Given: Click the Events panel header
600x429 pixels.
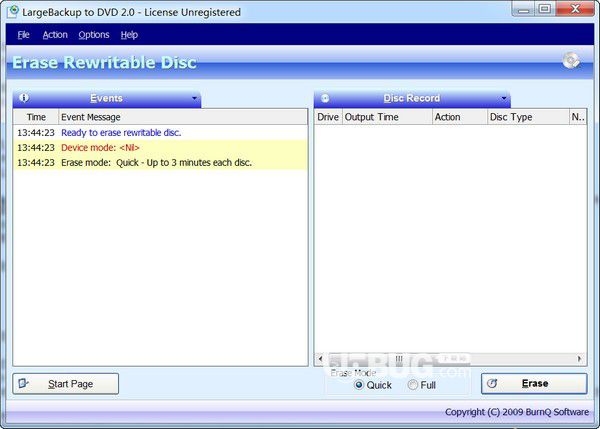Looking at the screenshot, I should tap(107, 98).
